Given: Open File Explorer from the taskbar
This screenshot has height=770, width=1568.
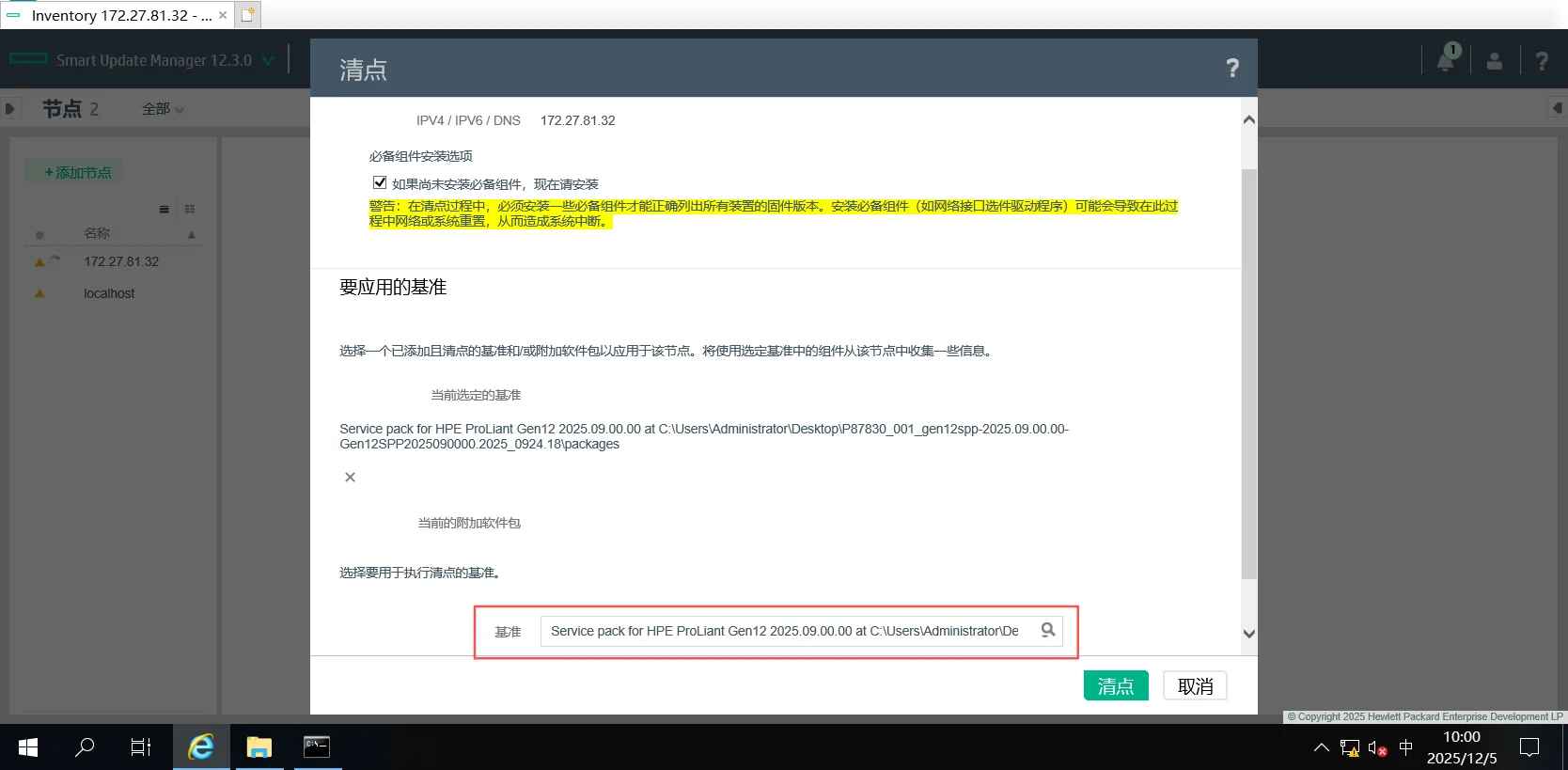Looking at the screenshot, I should [x=259, y=747].
